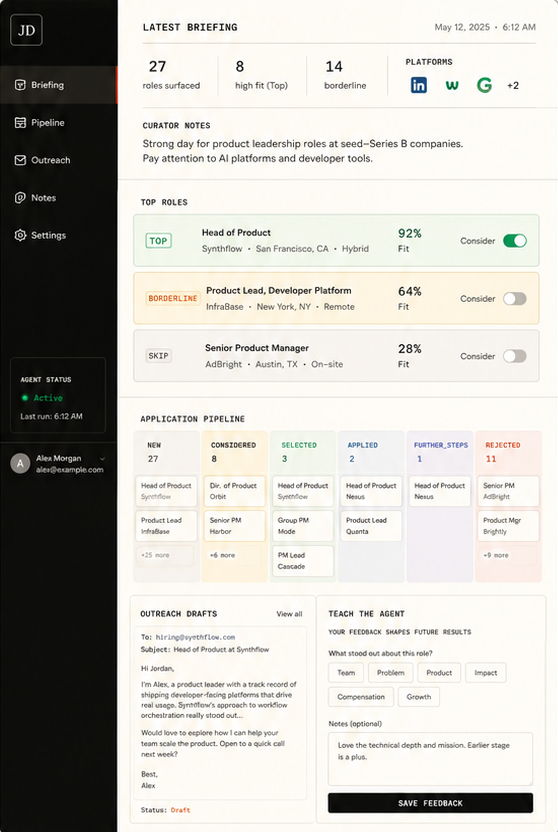Click the Outreach envelope icon
The image size is (558, 832).
click(20, 160)
